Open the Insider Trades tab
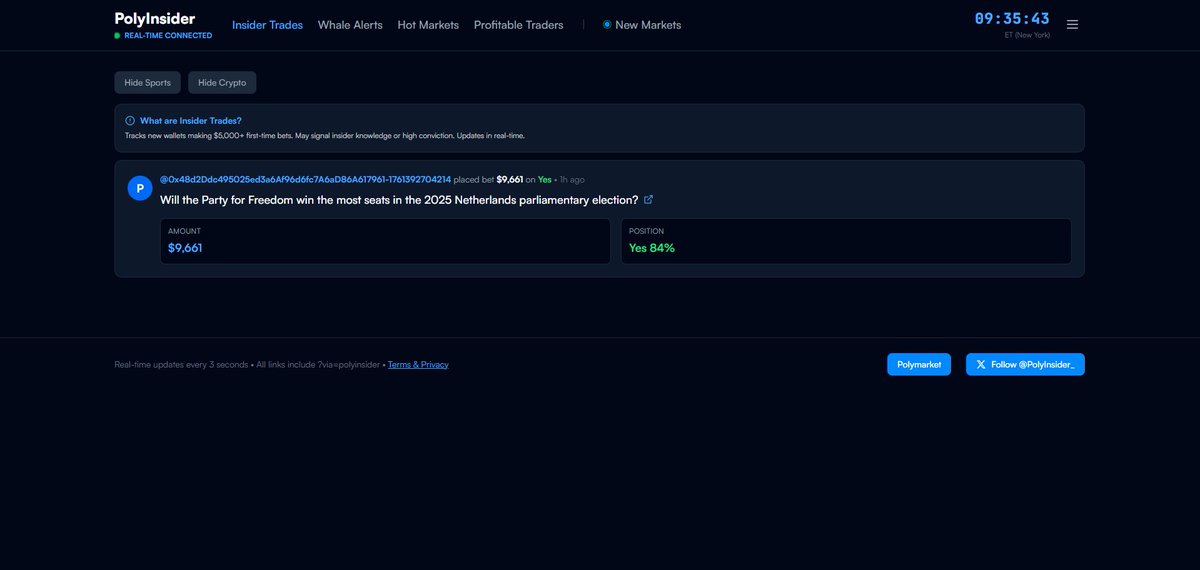 point(267,25)
